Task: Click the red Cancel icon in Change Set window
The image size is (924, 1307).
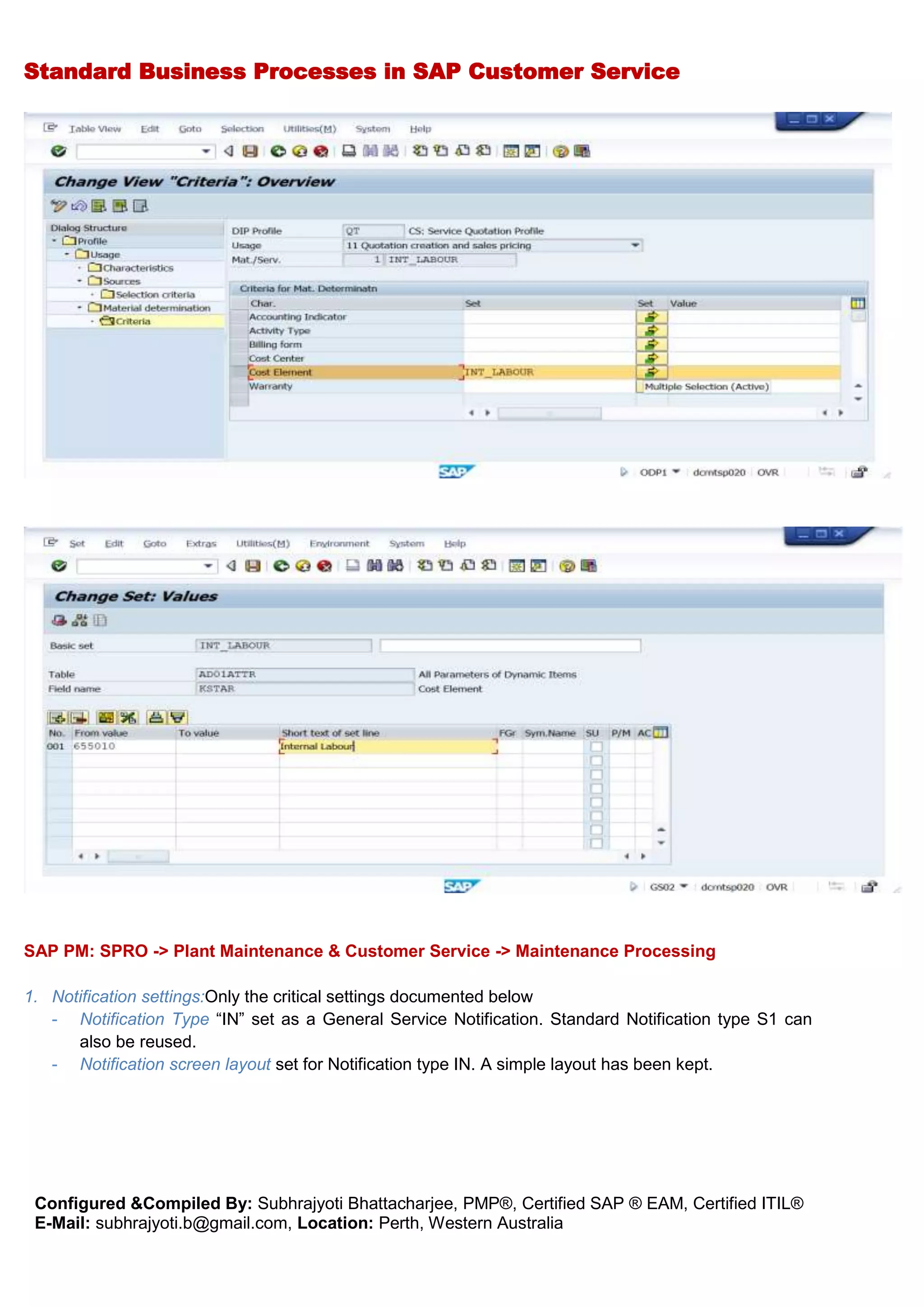Action: pyautogui.click(x=324, y=566)
